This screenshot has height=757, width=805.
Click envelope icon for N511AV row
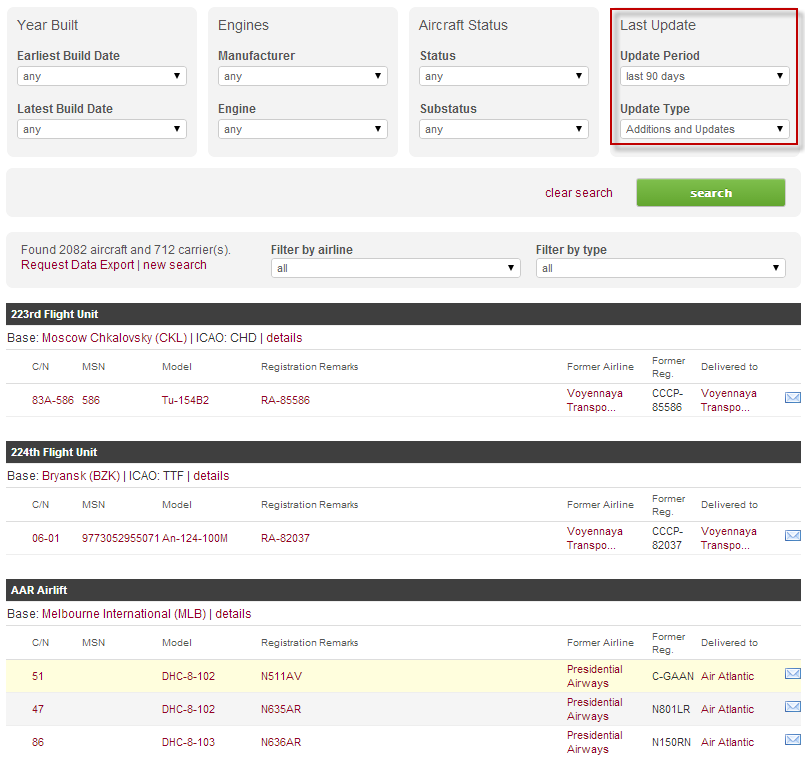pos(792,674)
